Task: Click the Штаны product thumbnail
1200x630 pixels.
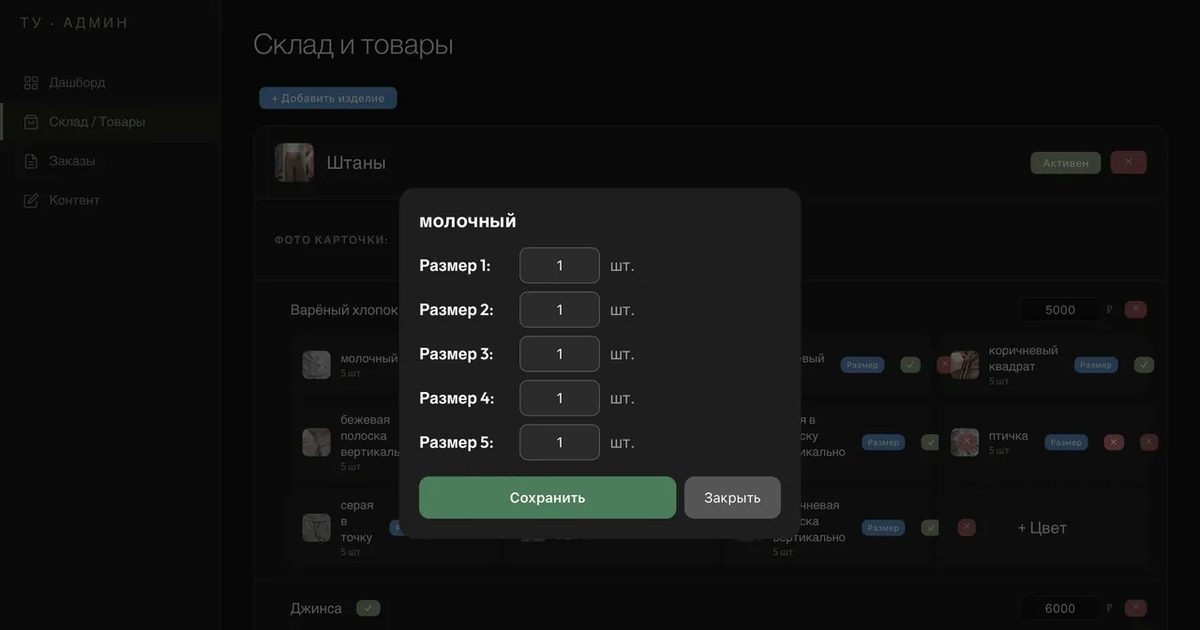Action: pyautogui.click(x=295, y=162)
